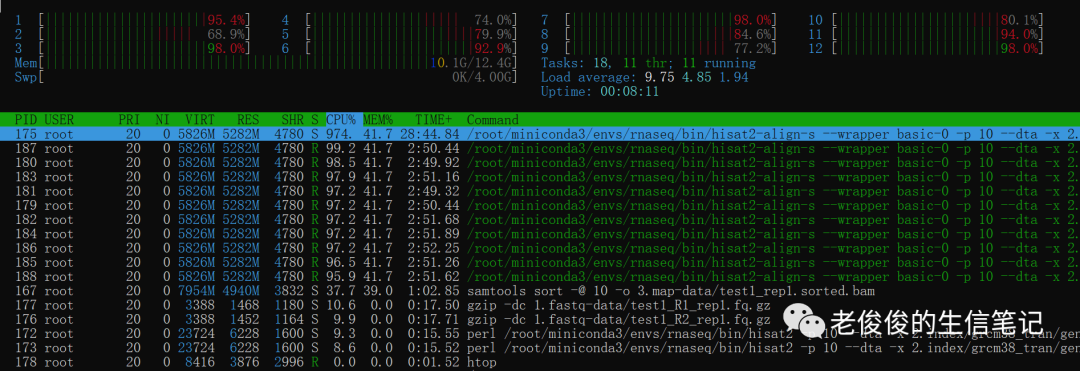Select process row with PID 180
Screen dimensions: 1080x371
[x=540, y=162]
